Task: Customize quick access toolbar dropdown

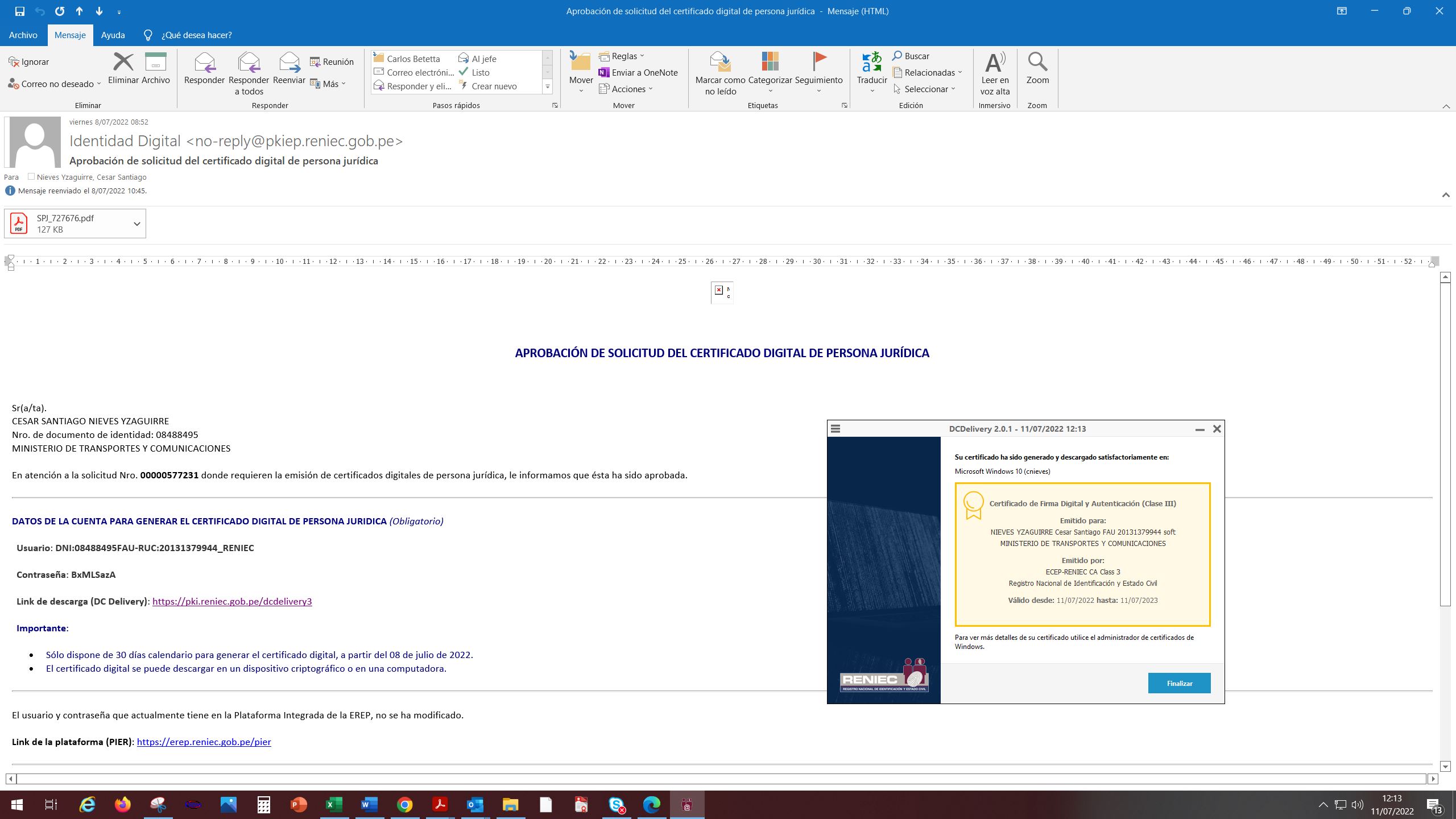Action: pyautogui.click(x=119, y=11)
